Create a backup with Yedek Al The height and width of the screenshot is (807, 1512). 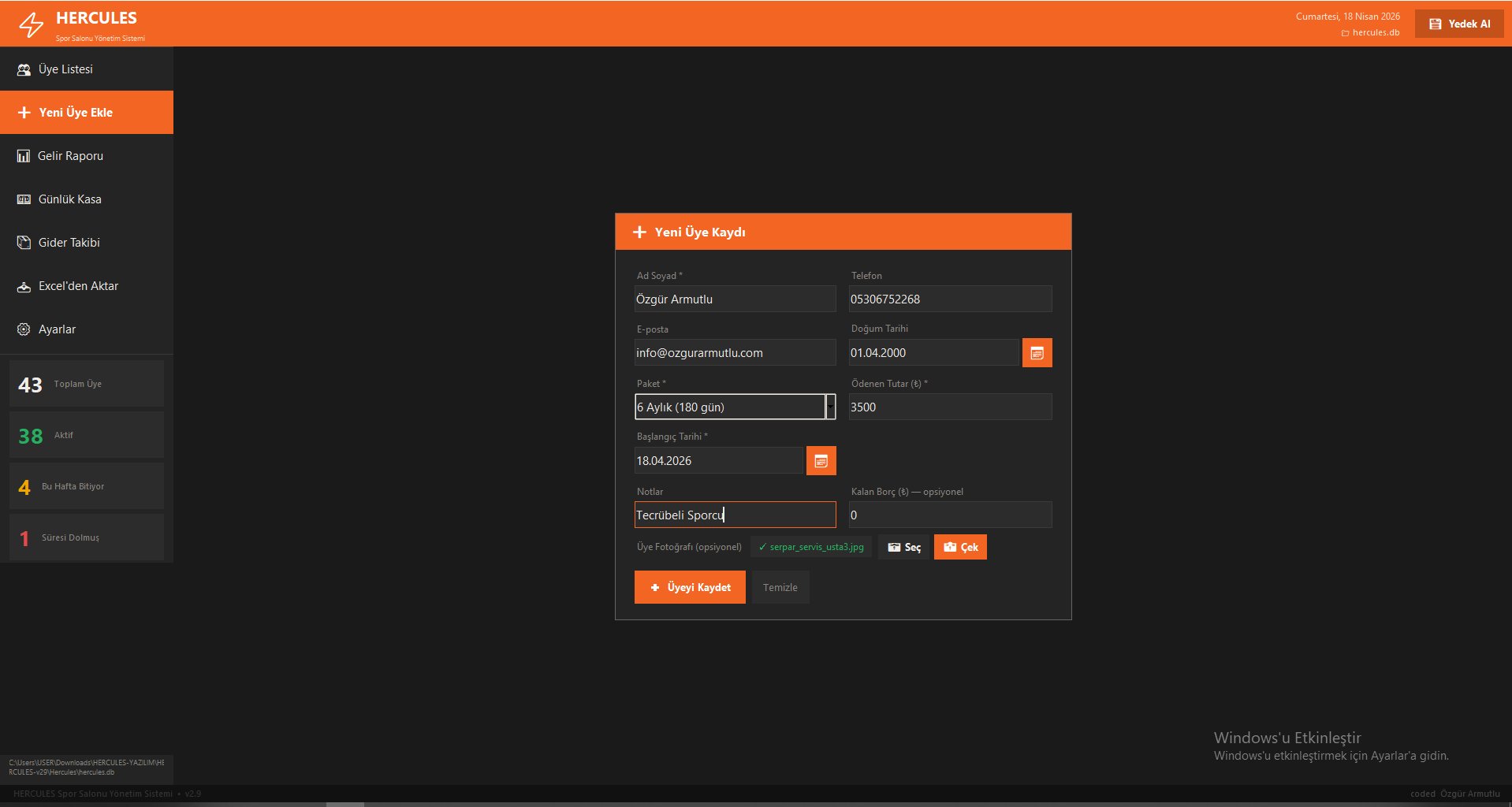pos(1459,24)
